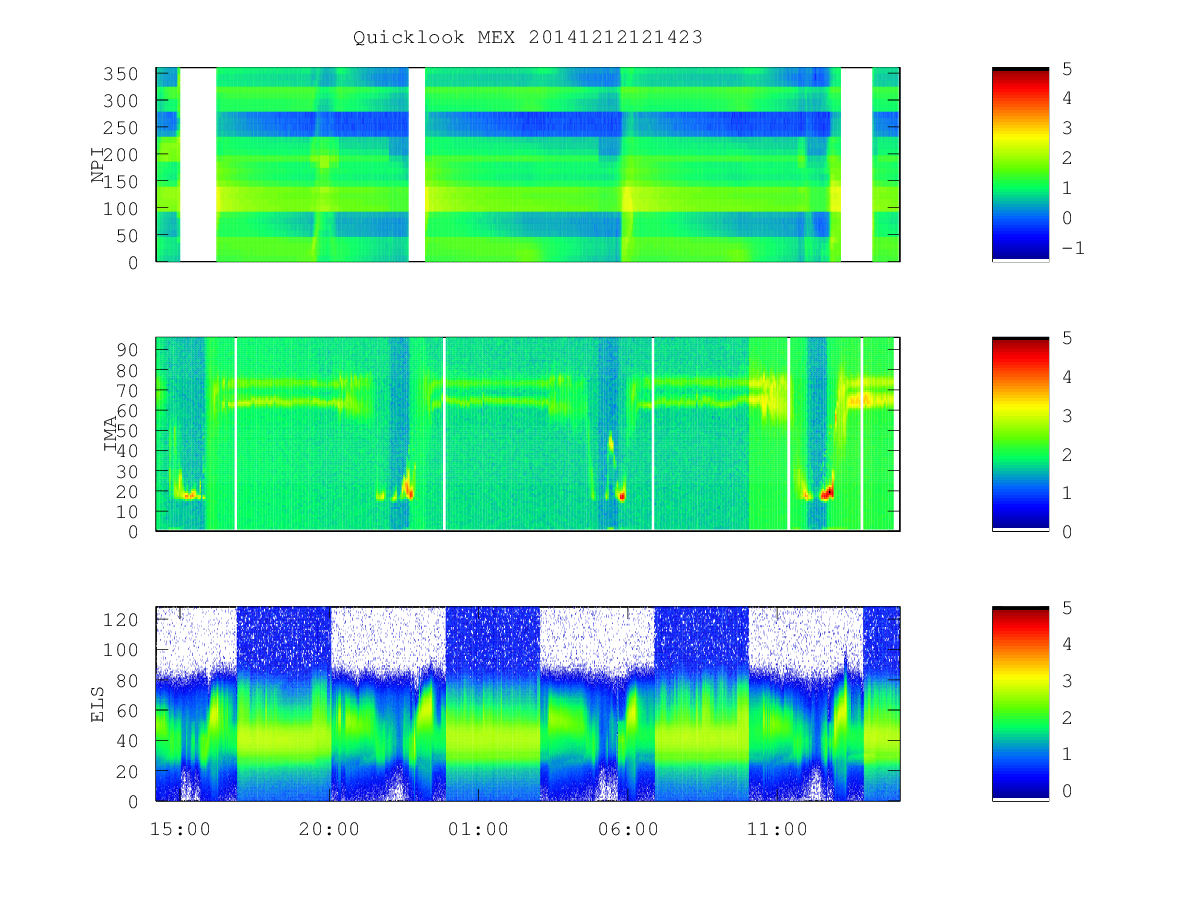Viewport: 1200px width, 900px height.
Task: Click the first white data gap in NPI panel
Action: 198,164
